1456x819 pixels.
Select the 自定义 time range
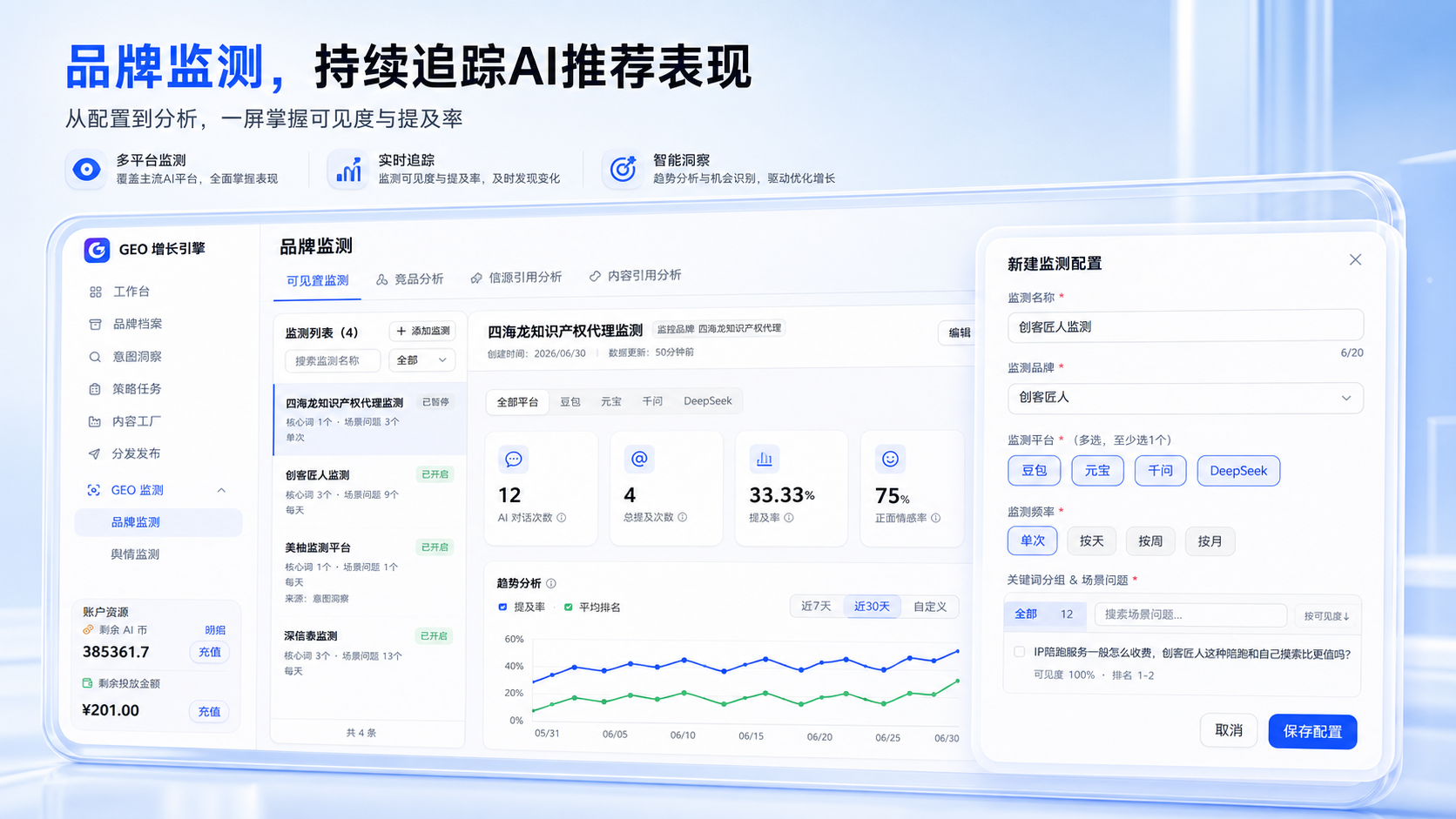click(930, 607)
